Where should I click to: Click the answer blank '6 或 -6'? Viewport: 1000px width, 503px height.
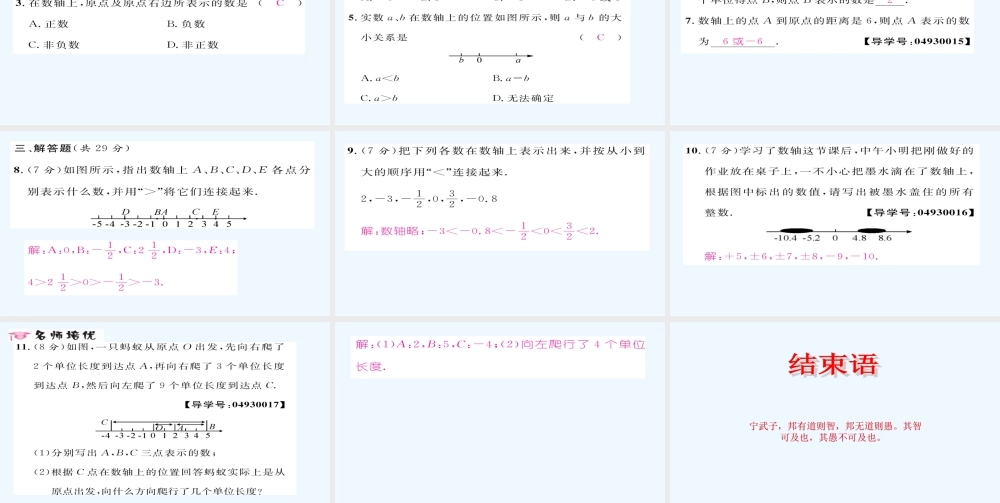pyautogui.click(x=743, y=42)
